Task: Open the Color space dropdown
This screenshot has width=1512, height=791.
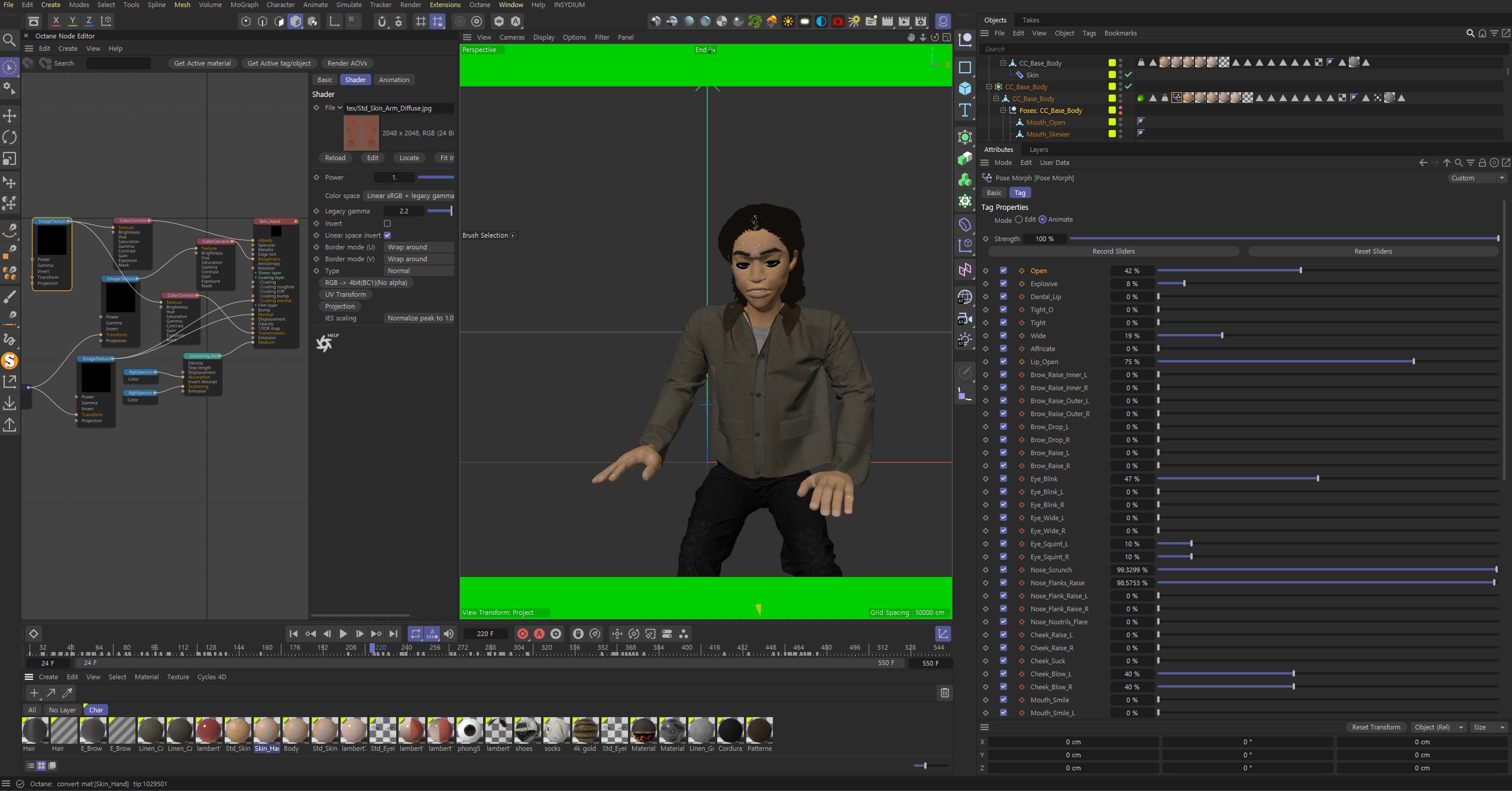Action: (x=410, y=196)
